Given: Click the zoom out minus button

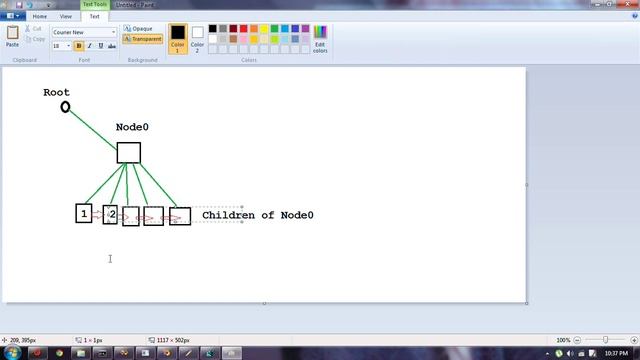Looking at the screenshot, I should pos(577,340).
